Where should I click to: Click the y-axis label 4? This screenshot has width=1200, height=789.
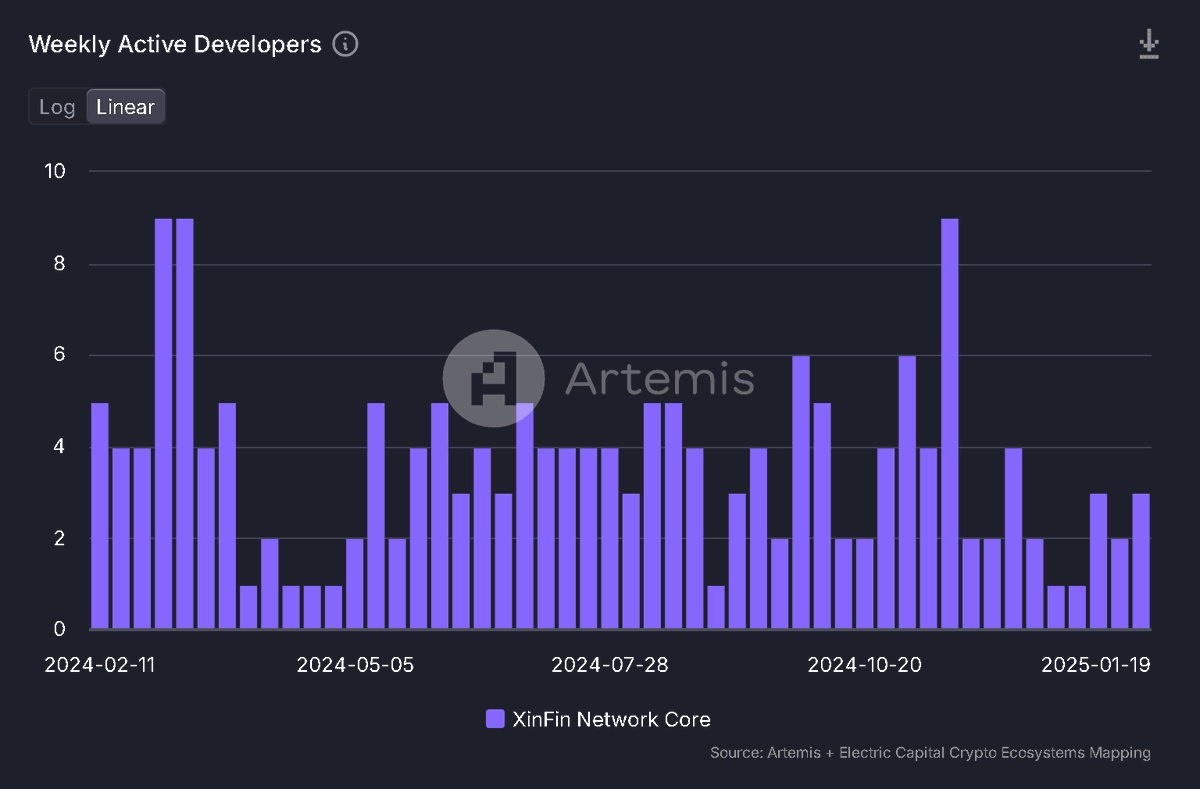click(x=60, y=447)
